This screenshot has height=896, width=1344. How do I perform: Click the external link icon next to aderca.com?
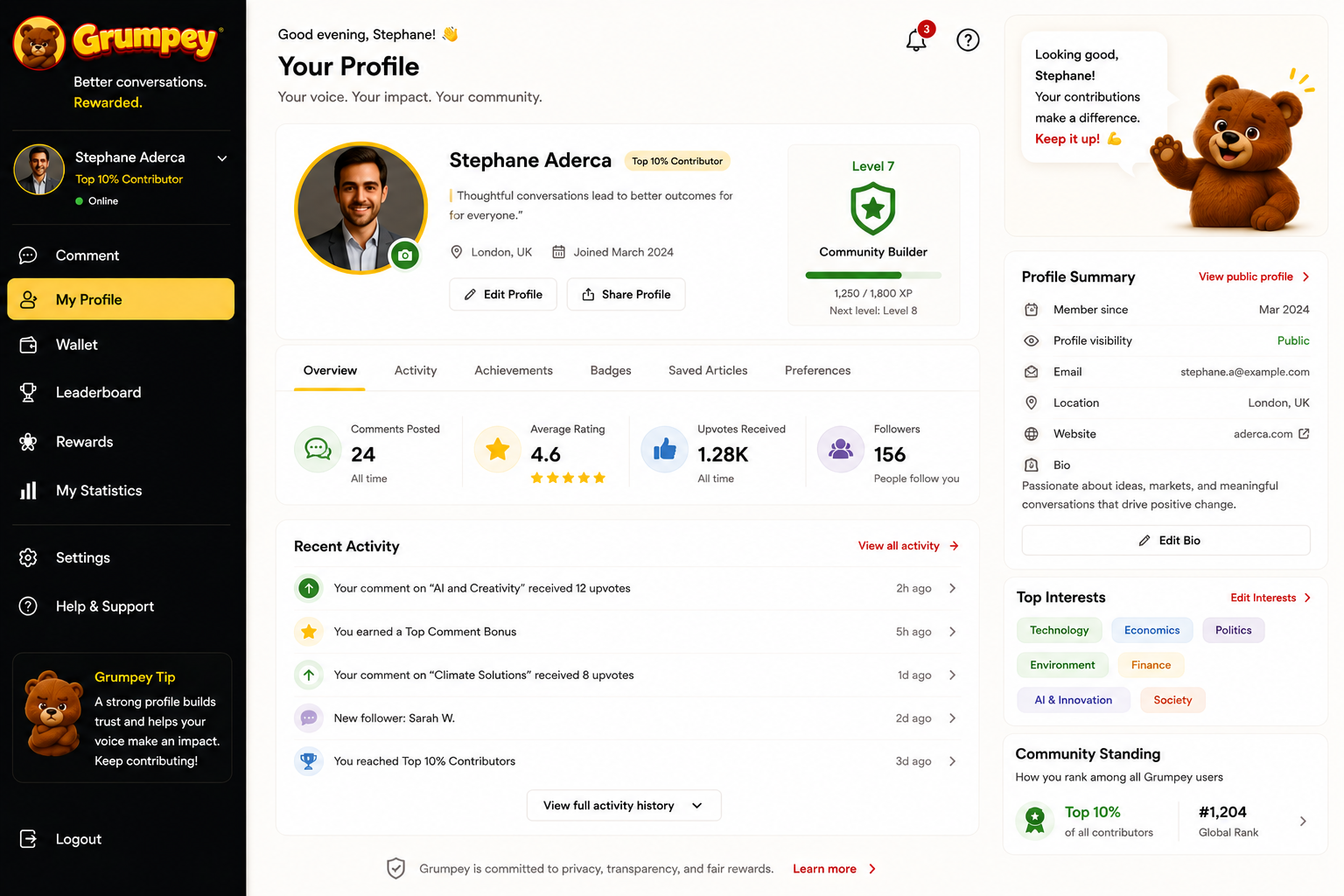click(1304, 434)
